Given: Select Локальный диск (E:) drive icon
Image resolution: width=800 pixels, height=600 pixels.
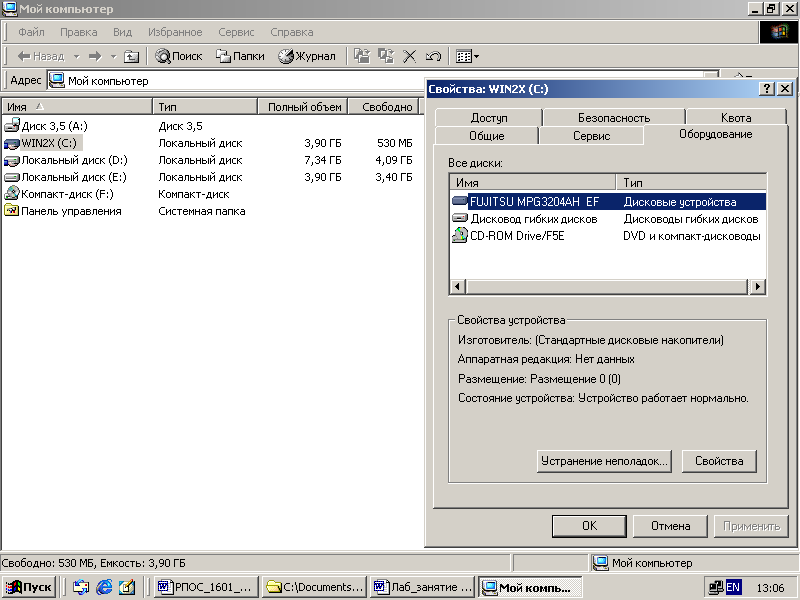Looking at the screenshot, I should [12, 177].
